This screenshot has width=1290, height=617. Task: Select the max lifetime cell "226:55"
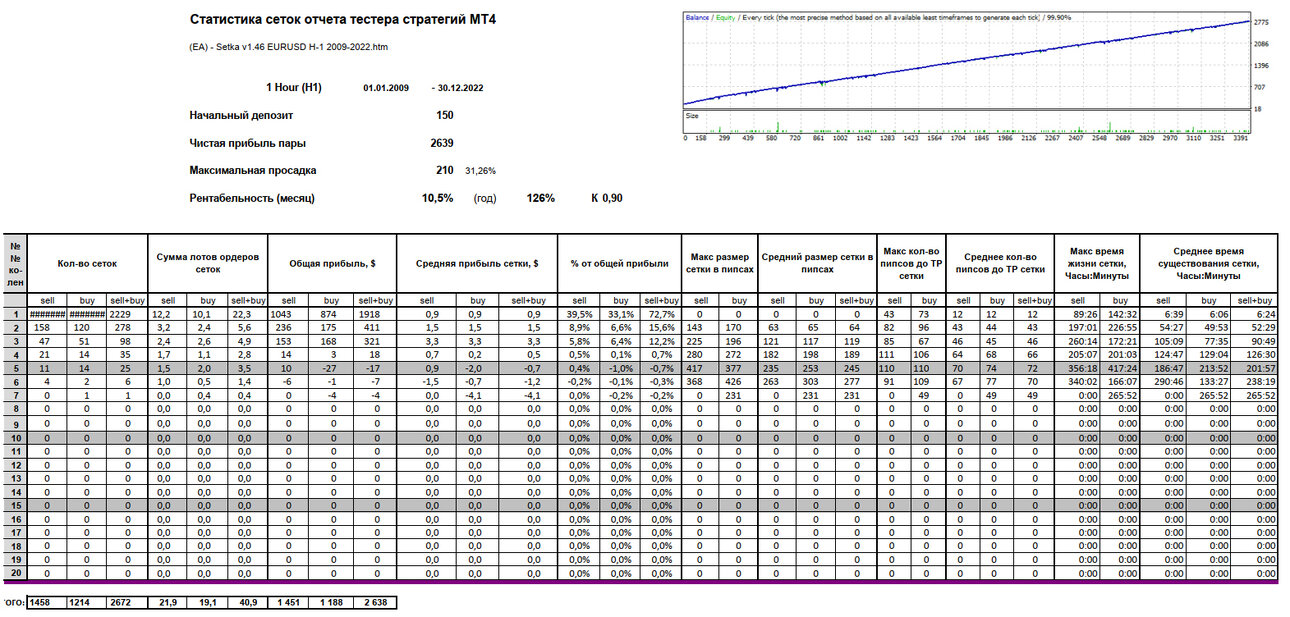coord(1121,327)
